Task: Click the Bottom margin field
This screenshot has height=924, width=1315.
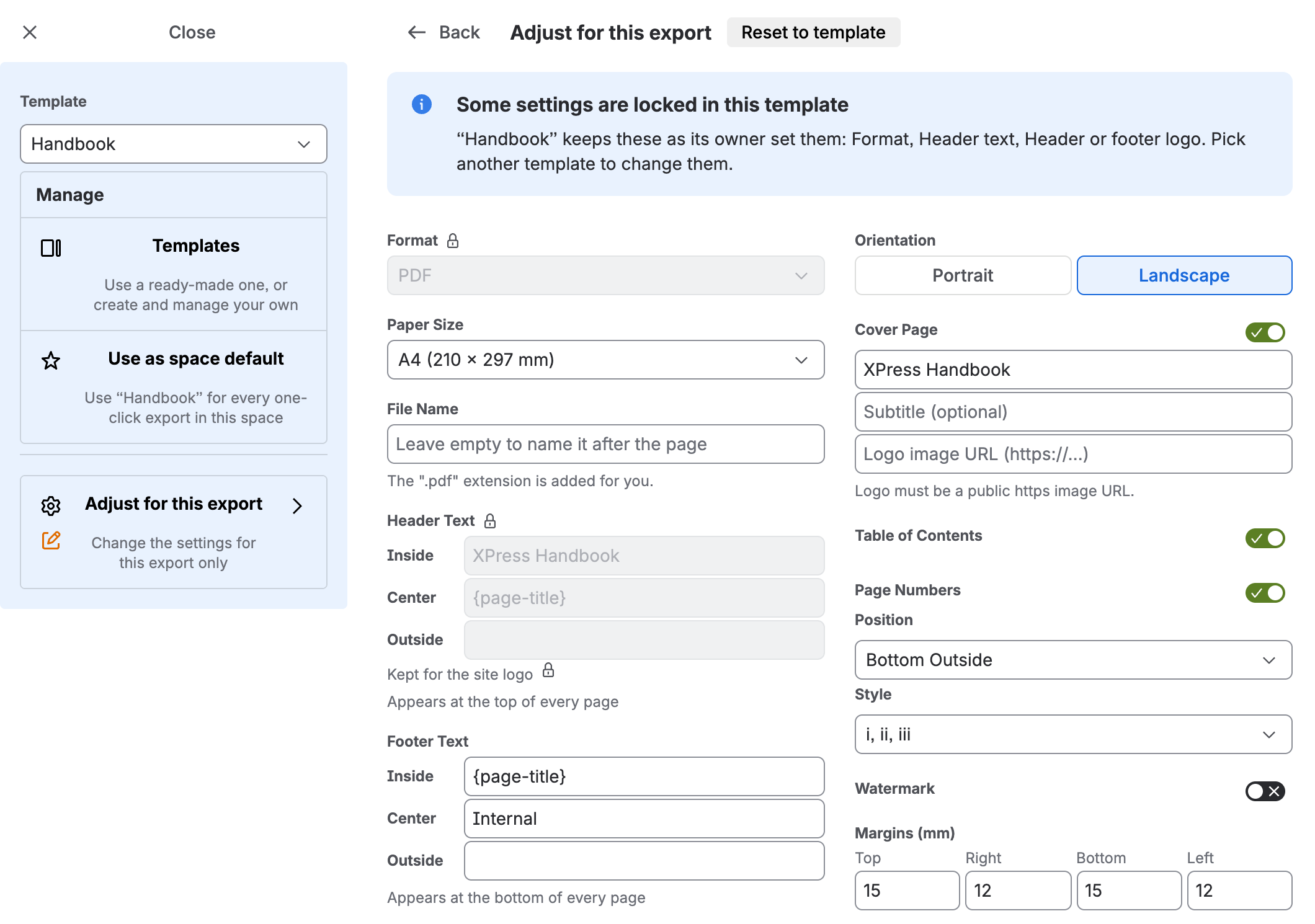Action: 1129,891
